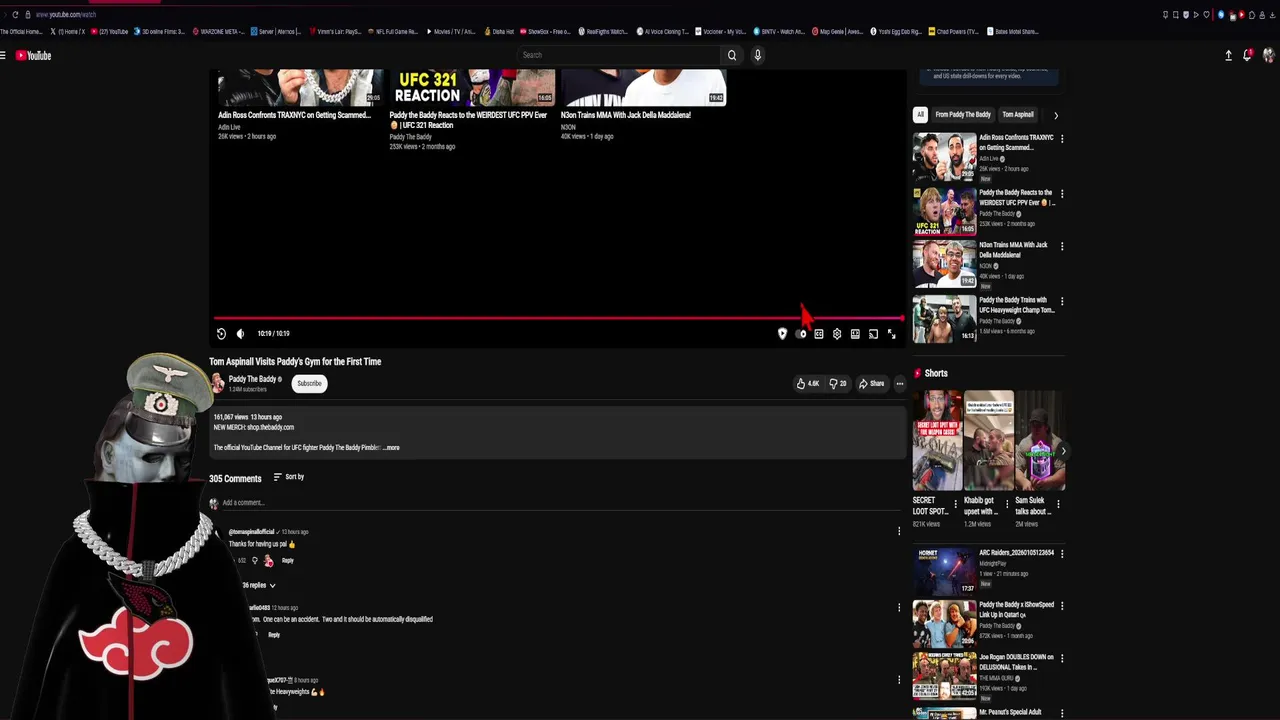
Task: Click the shield icon in player controls
Action: [x=782, y=334]
